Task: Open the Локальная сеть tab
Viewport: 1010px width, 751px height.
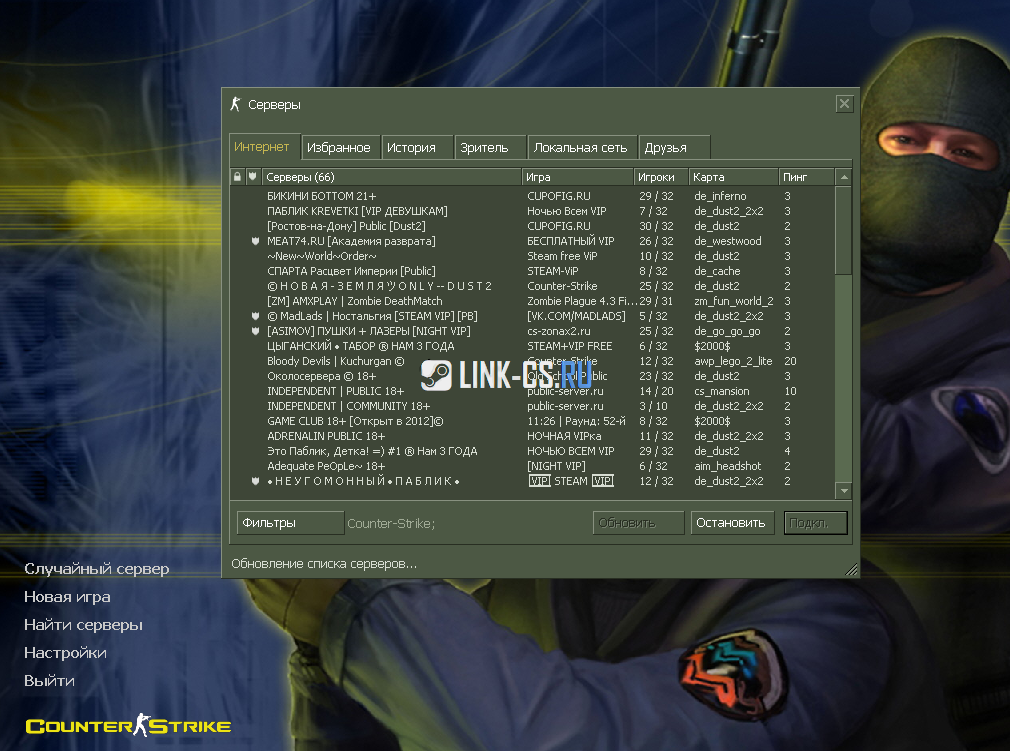Action: click(x=580, y=147)
